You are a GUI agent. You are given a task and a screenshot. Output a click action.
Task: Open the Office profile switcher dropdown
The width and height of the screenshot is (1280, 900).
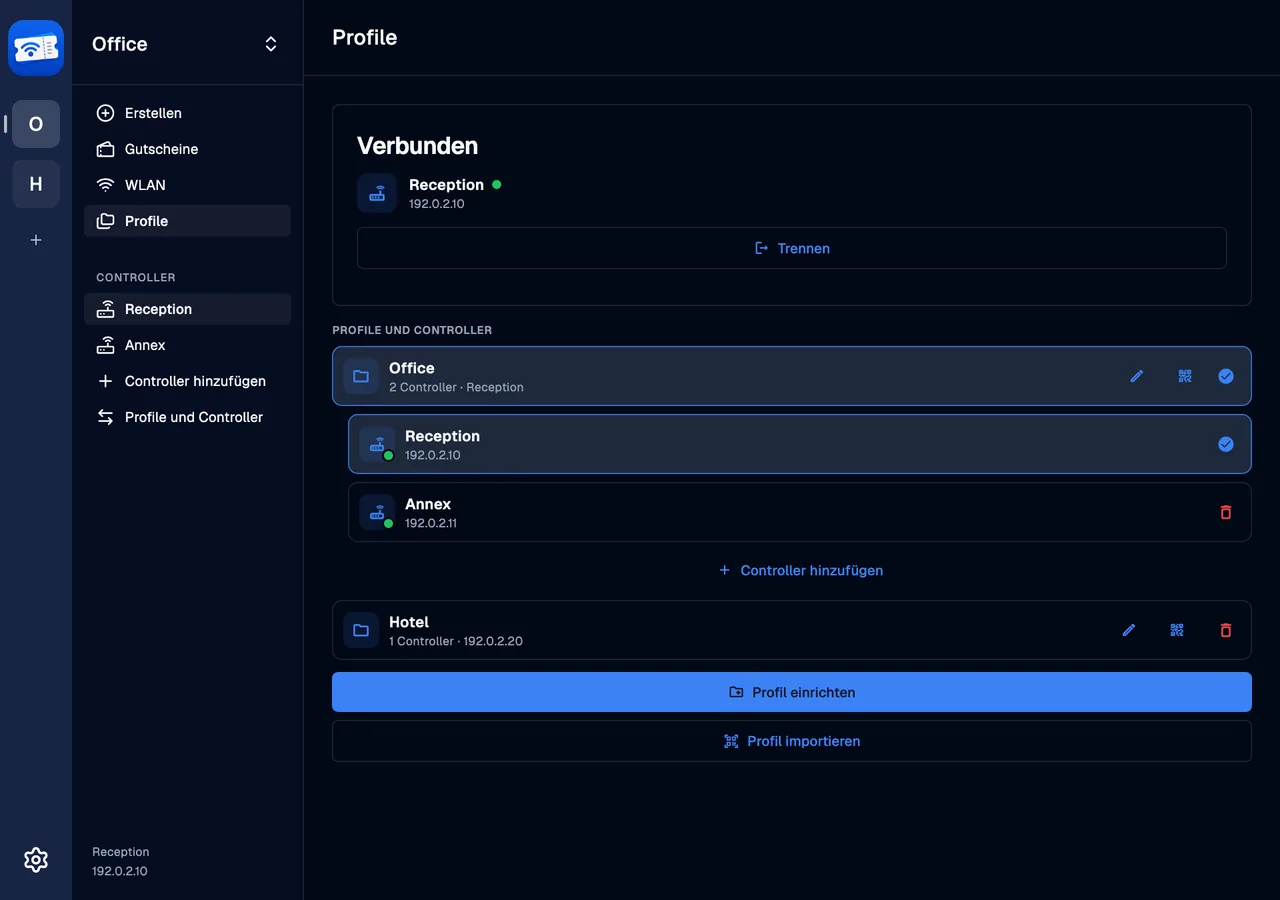[187, 44]
